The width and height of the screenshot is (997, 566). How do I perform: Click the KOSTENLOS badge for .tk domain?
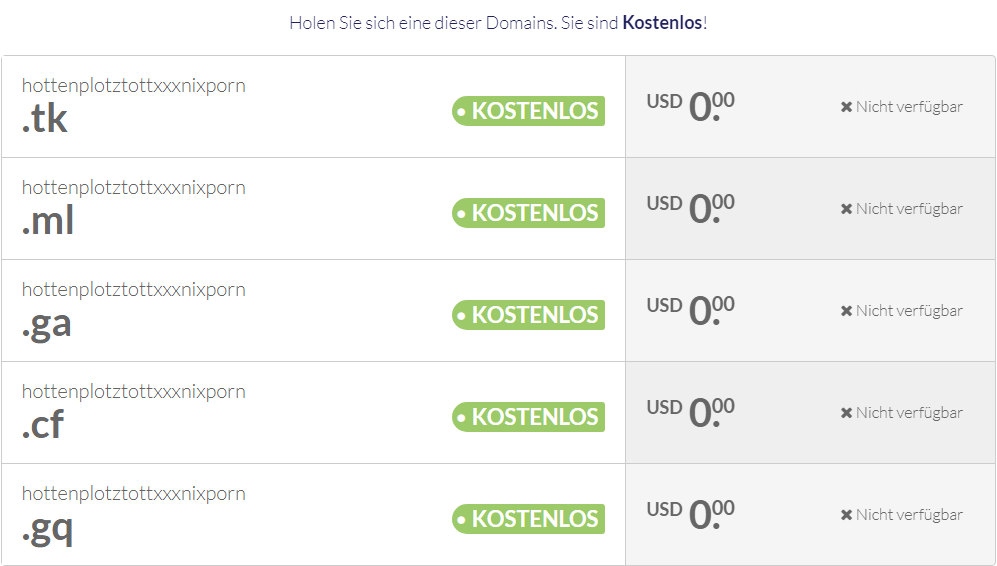(x=528, y=111)
